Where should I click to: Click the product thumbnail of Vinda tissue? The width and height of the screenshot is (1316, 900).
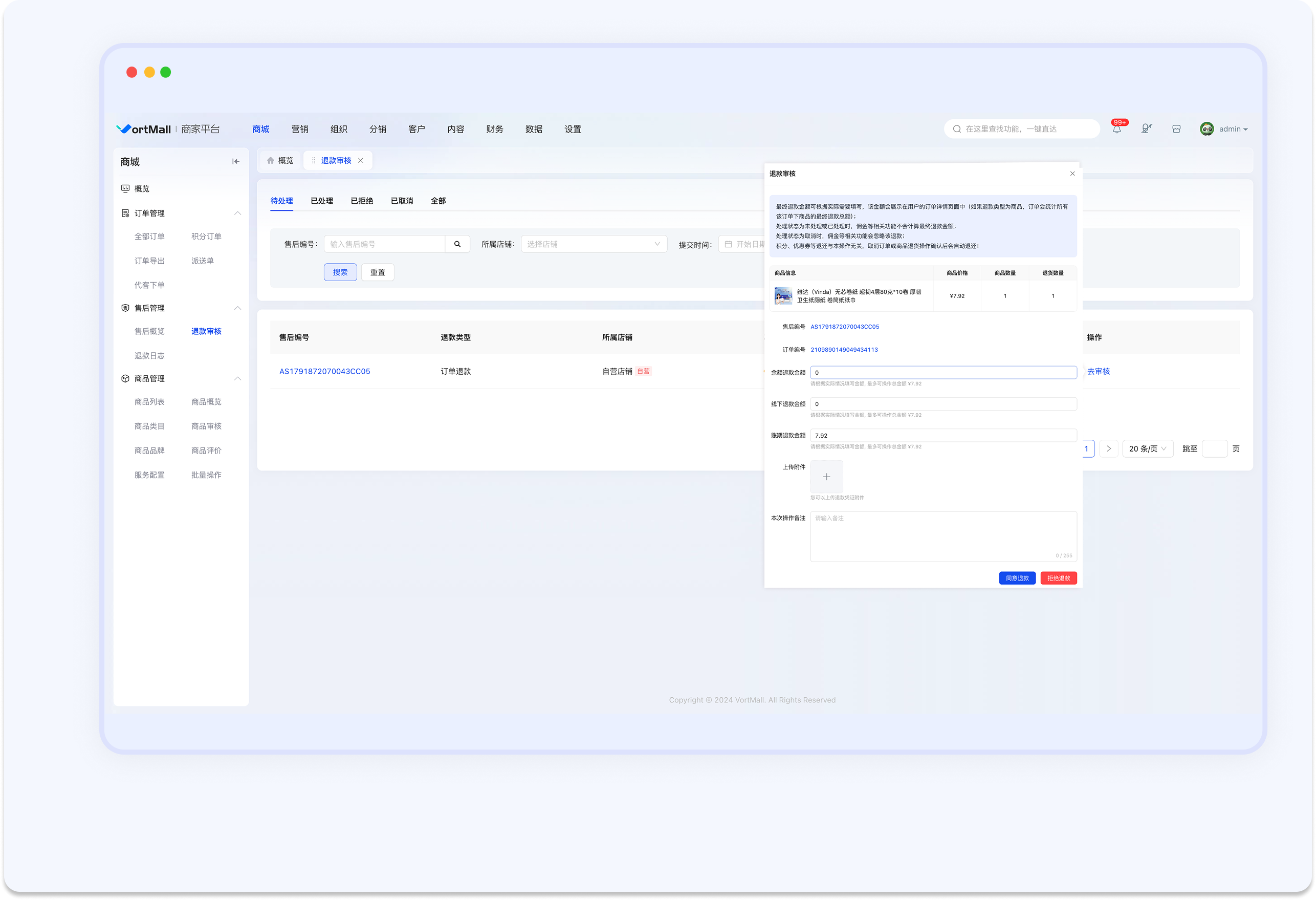[783, 295]
